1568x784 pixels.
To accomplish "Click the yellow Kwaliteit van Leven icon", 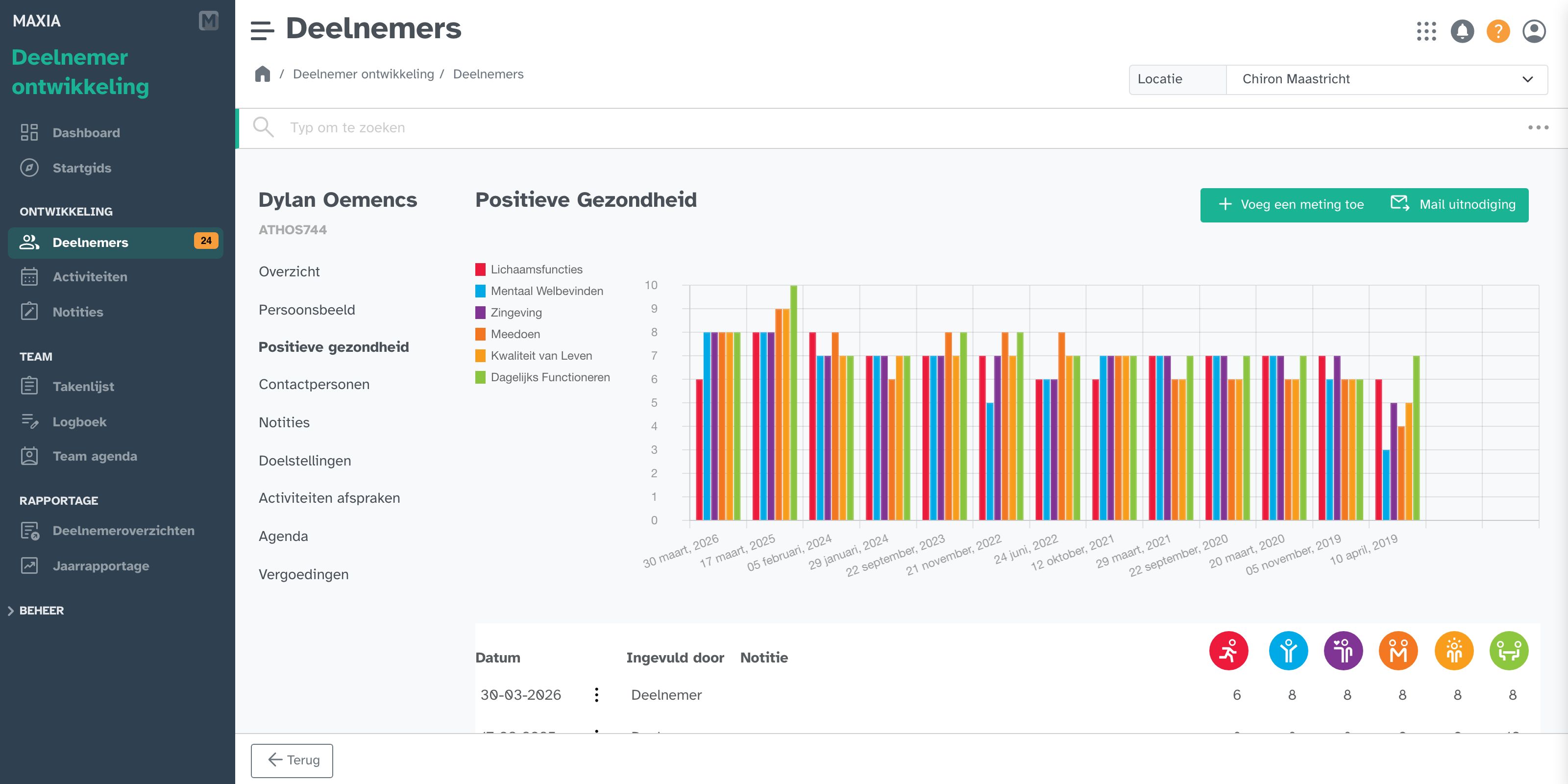I will [x=1454, y=651].
